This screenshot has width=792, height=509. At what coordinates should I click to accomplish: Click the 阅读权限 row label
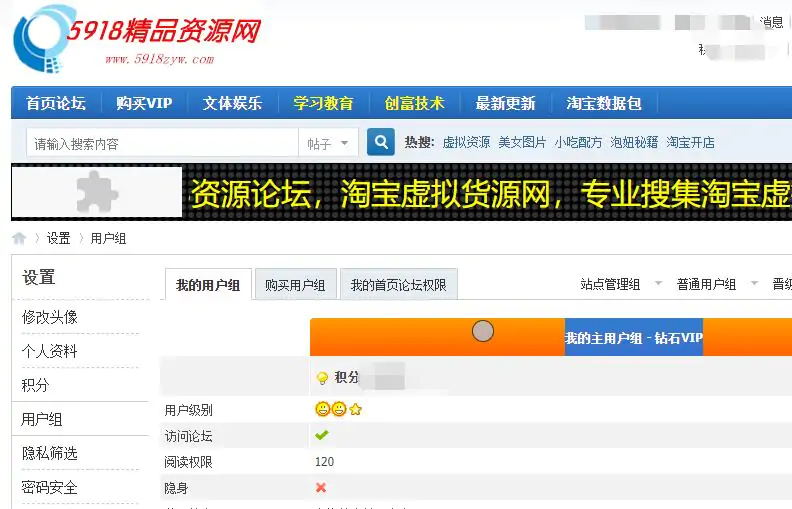pos(188,462)
